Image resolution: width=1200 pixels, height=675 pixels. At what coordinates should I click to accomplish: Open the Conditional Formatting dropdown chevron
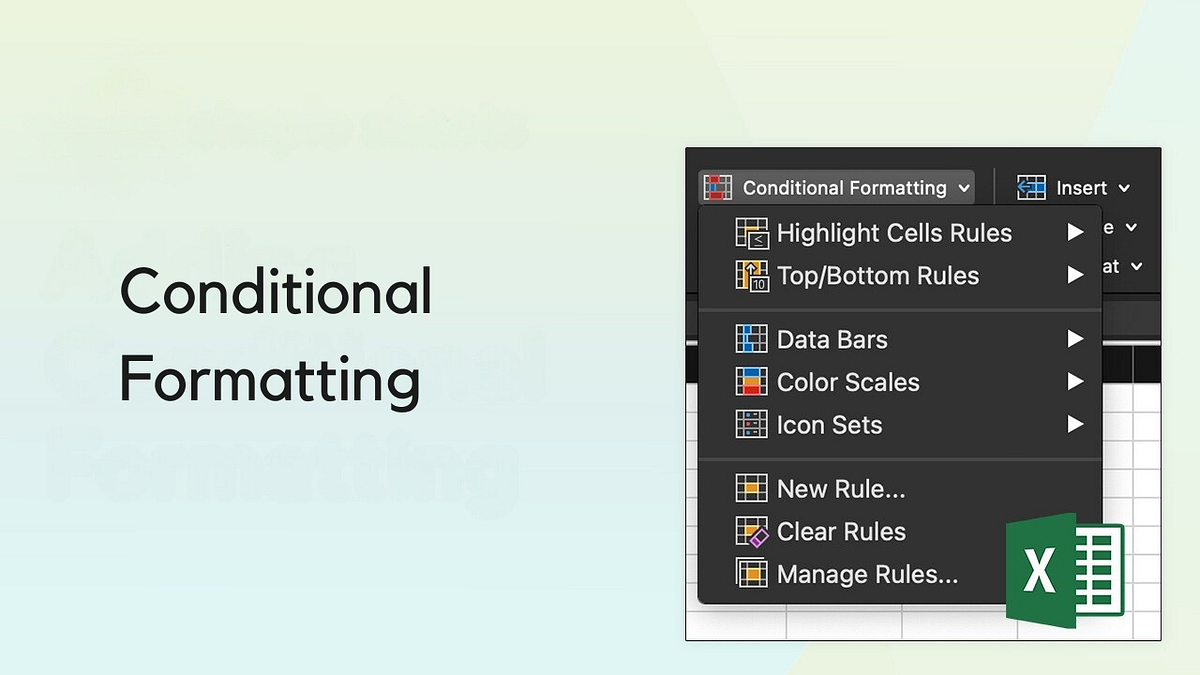coord(965,187)
